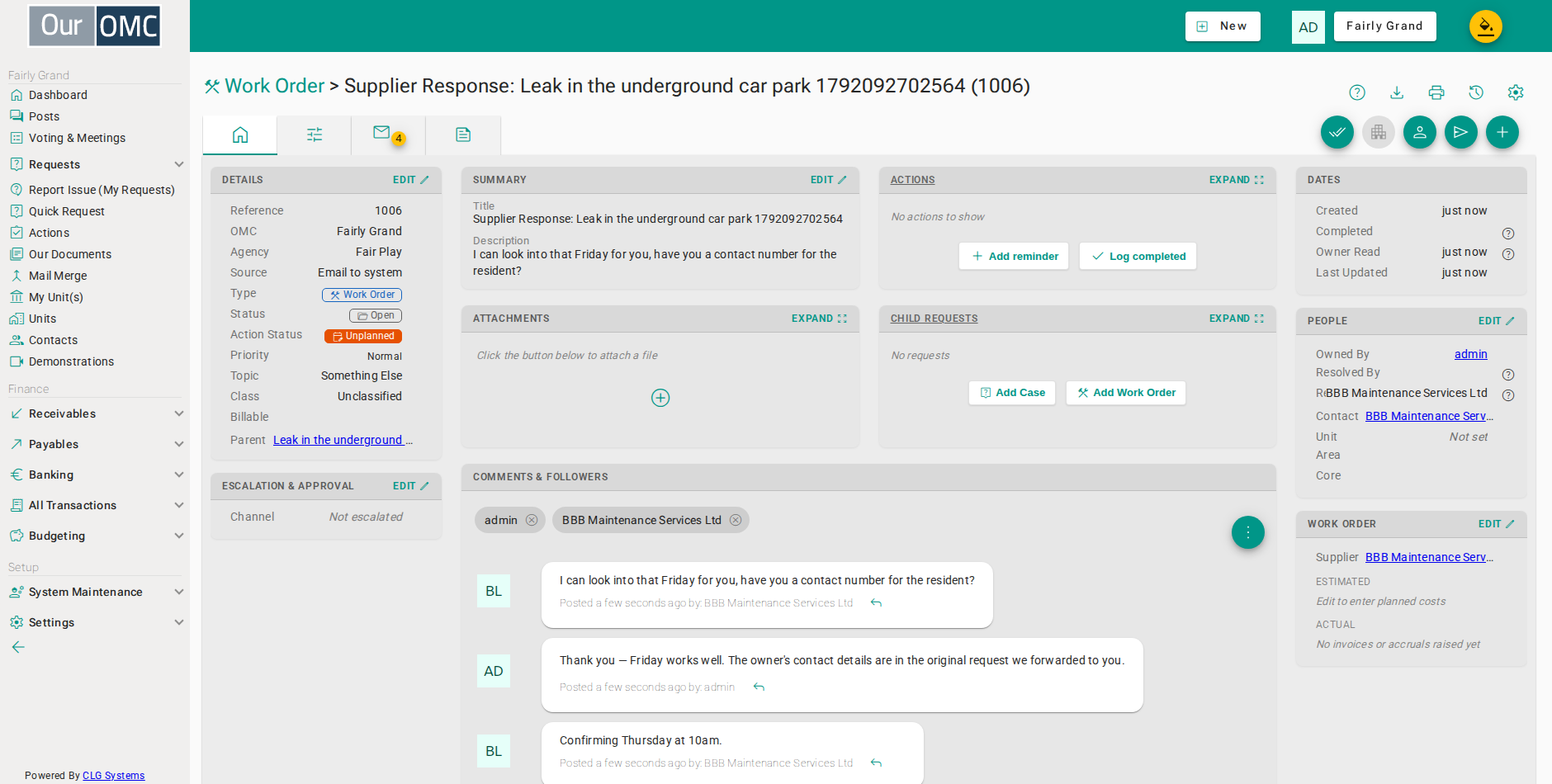The image size is (1552, 784).
Task: Click the Our OMC logo
Action: click(95, 26)
